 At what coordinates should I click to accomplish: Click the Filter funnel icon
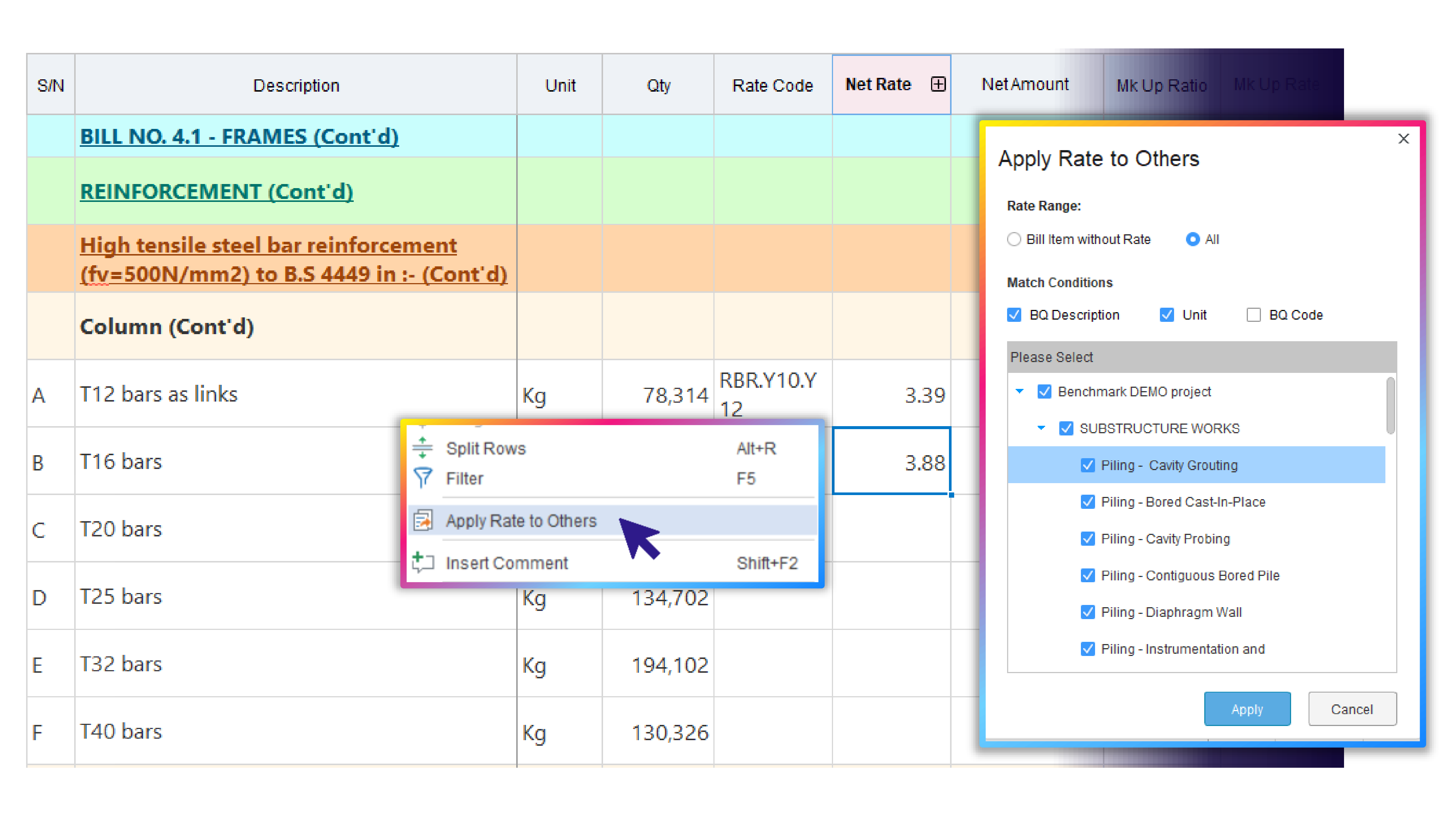coord(423,478)
